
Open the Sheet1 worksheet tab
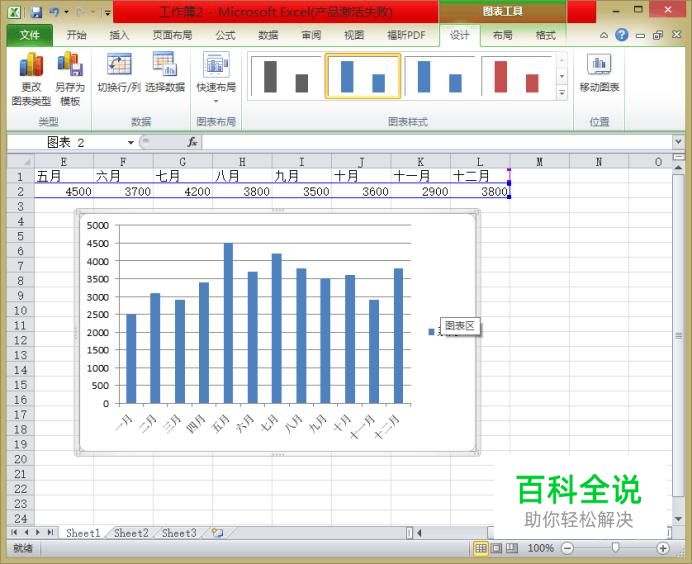(83, 533)
